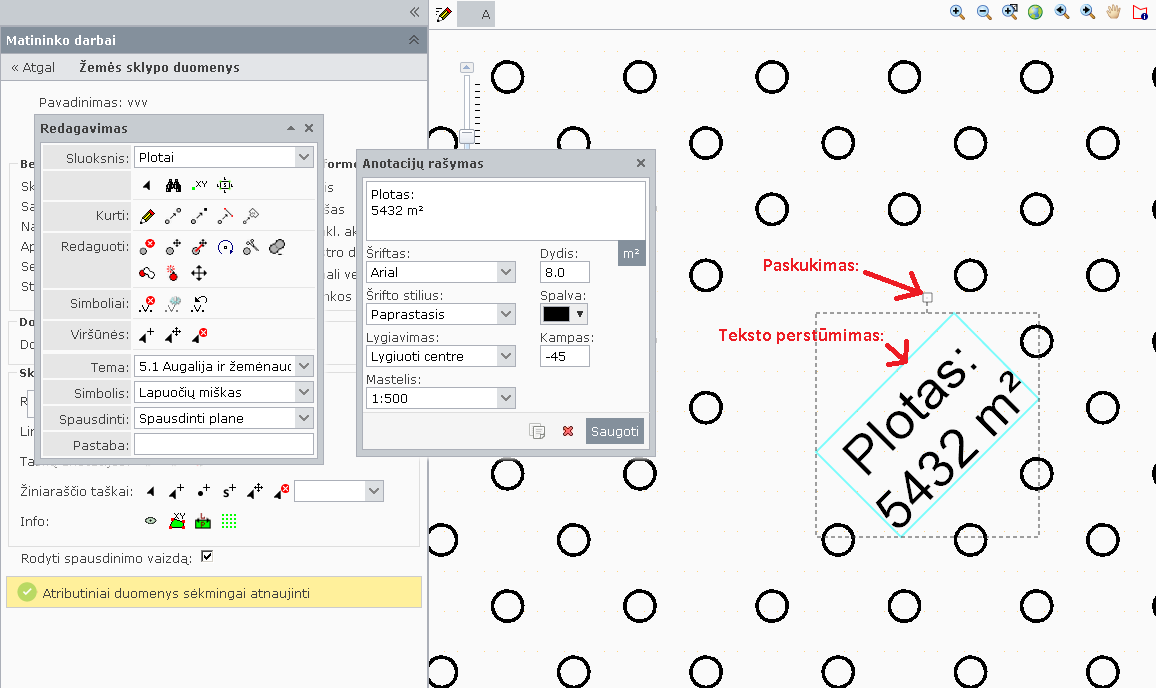Image resolution: width=1156 pixels, height=688 pixels.
Task: Click the pencil edit tool in map toolbar
Action: [x=444, y=14]
